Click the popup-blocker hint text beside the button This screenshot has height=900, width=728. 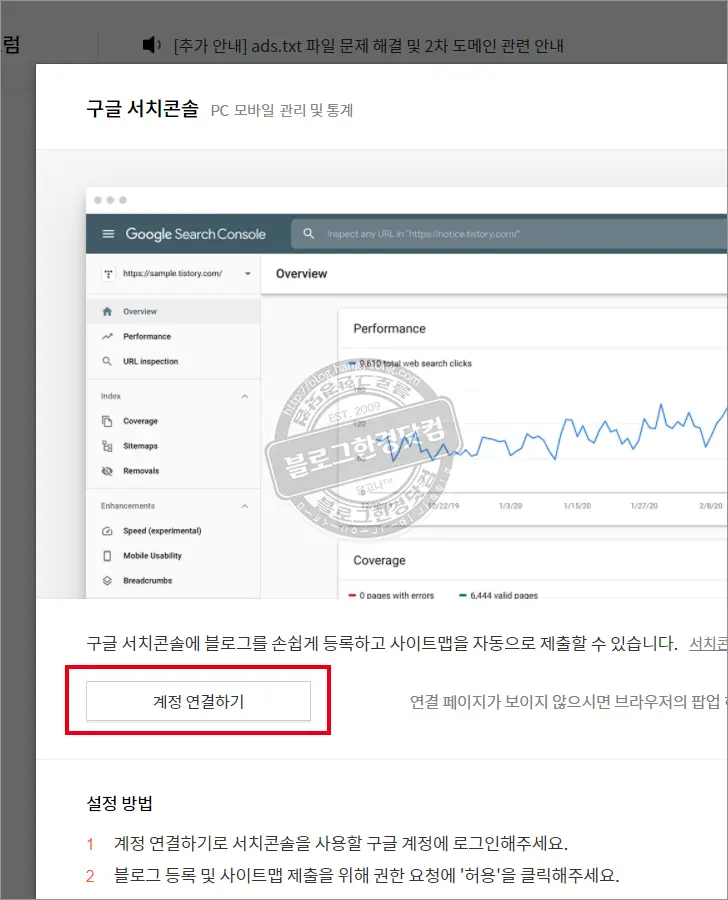point(568,701)
